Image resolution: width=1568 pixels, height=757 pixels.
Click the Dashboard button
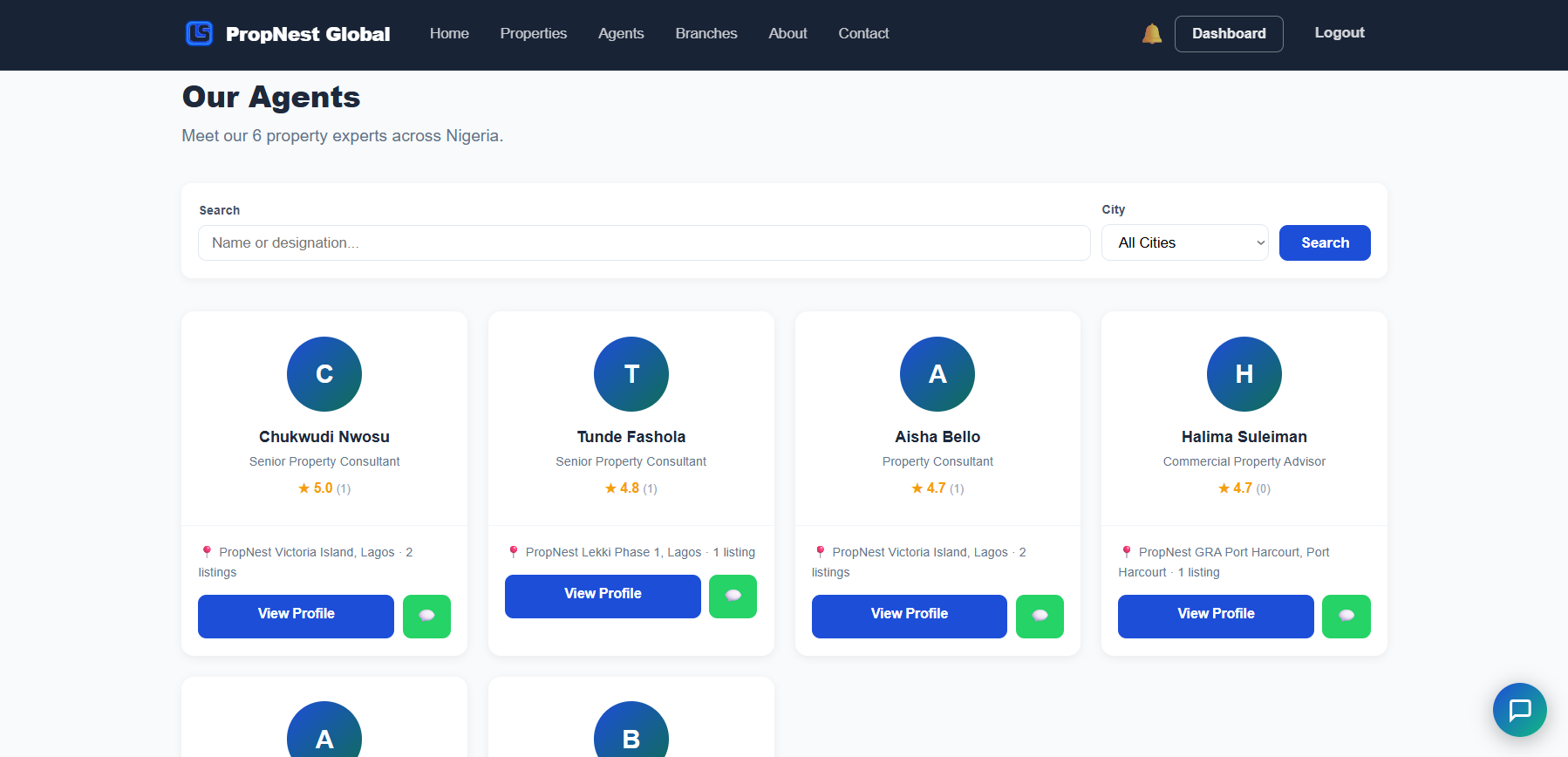1229,34
